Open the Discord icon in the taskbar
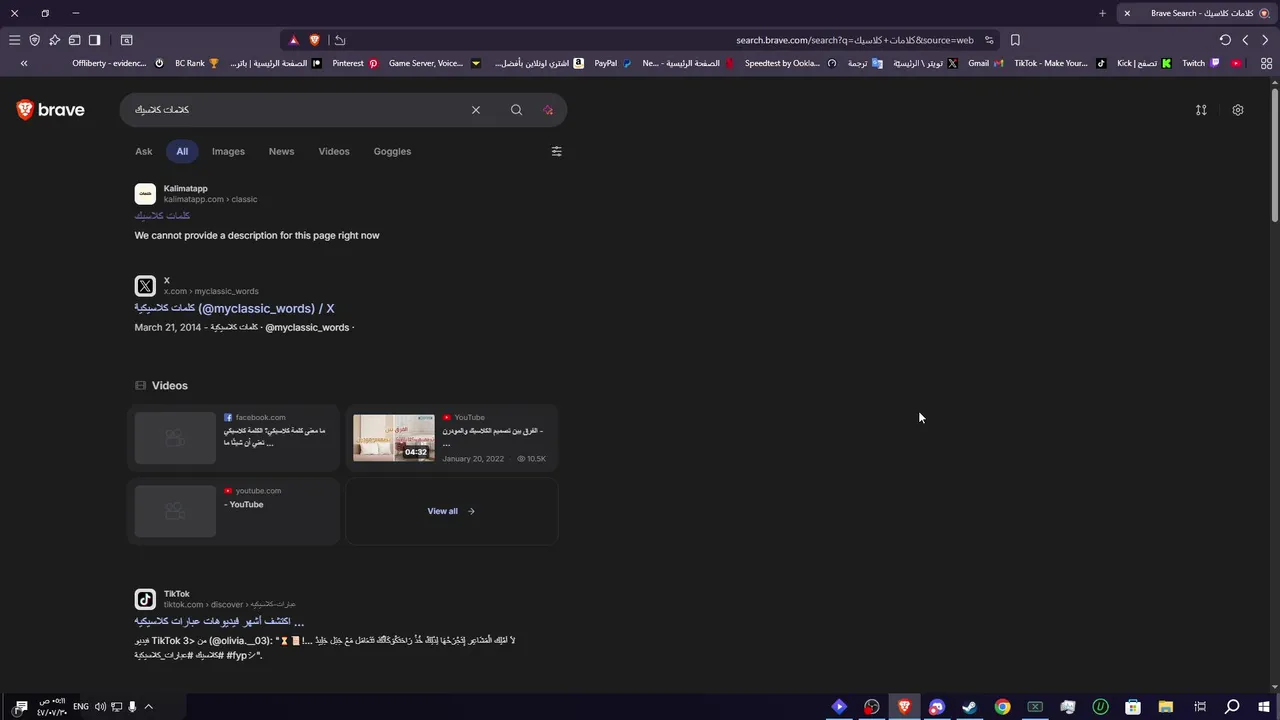 pos(936,707)
